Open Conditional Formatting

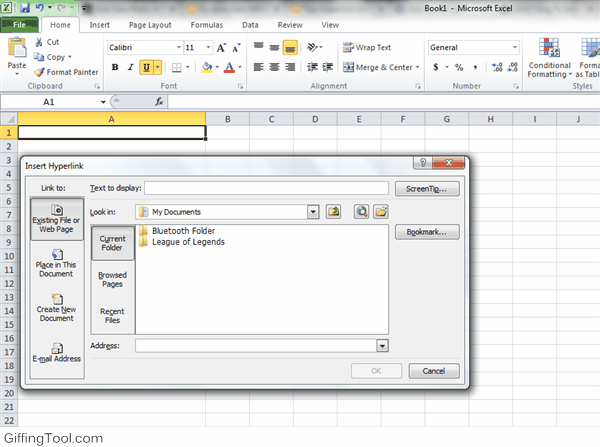click(x=549, y=58)
